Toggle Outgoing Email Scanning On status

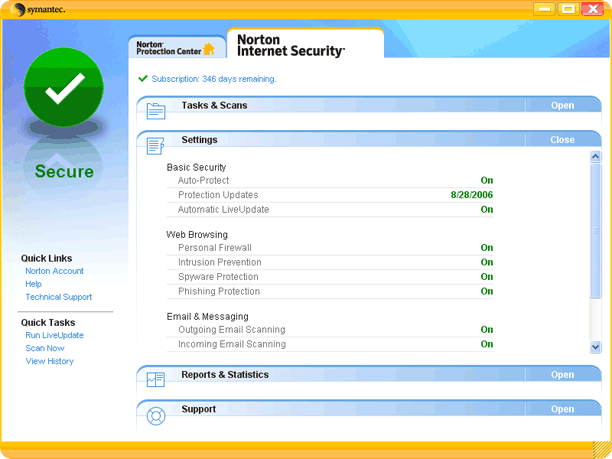point(487,330)
